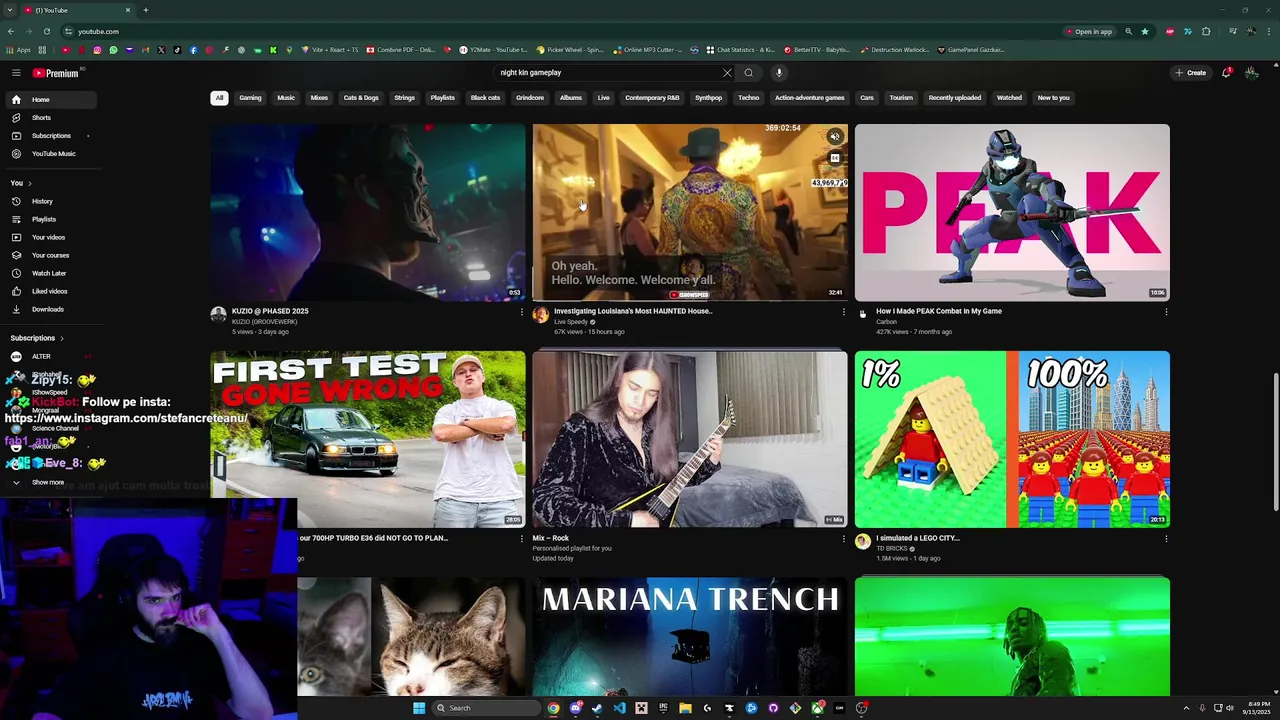Open Your videos in the sidebar
This screenshot has height=720, width=1280.
pos(50,237)
